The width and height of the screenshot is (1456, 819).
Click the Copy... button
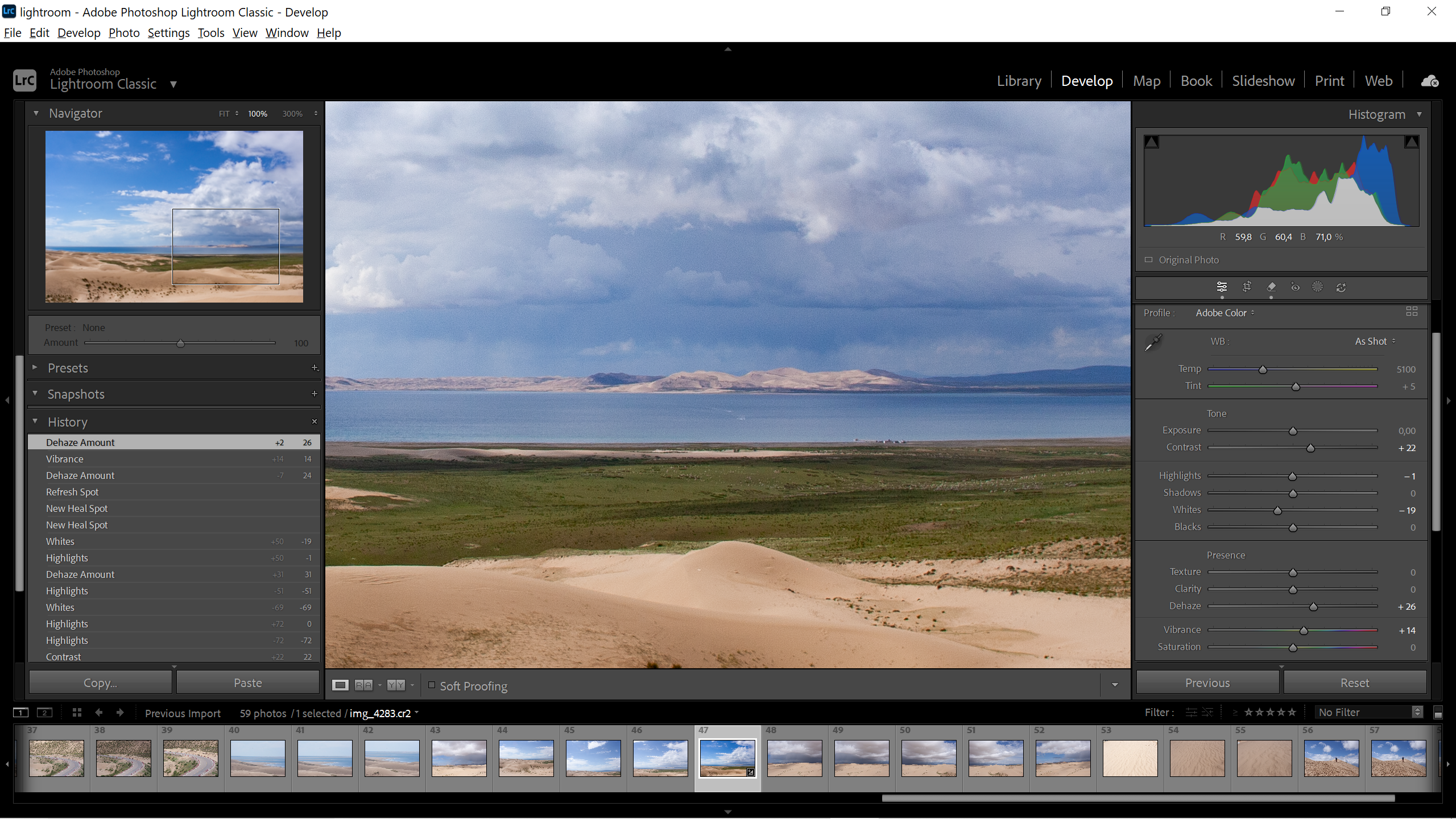tap(100, 682)
